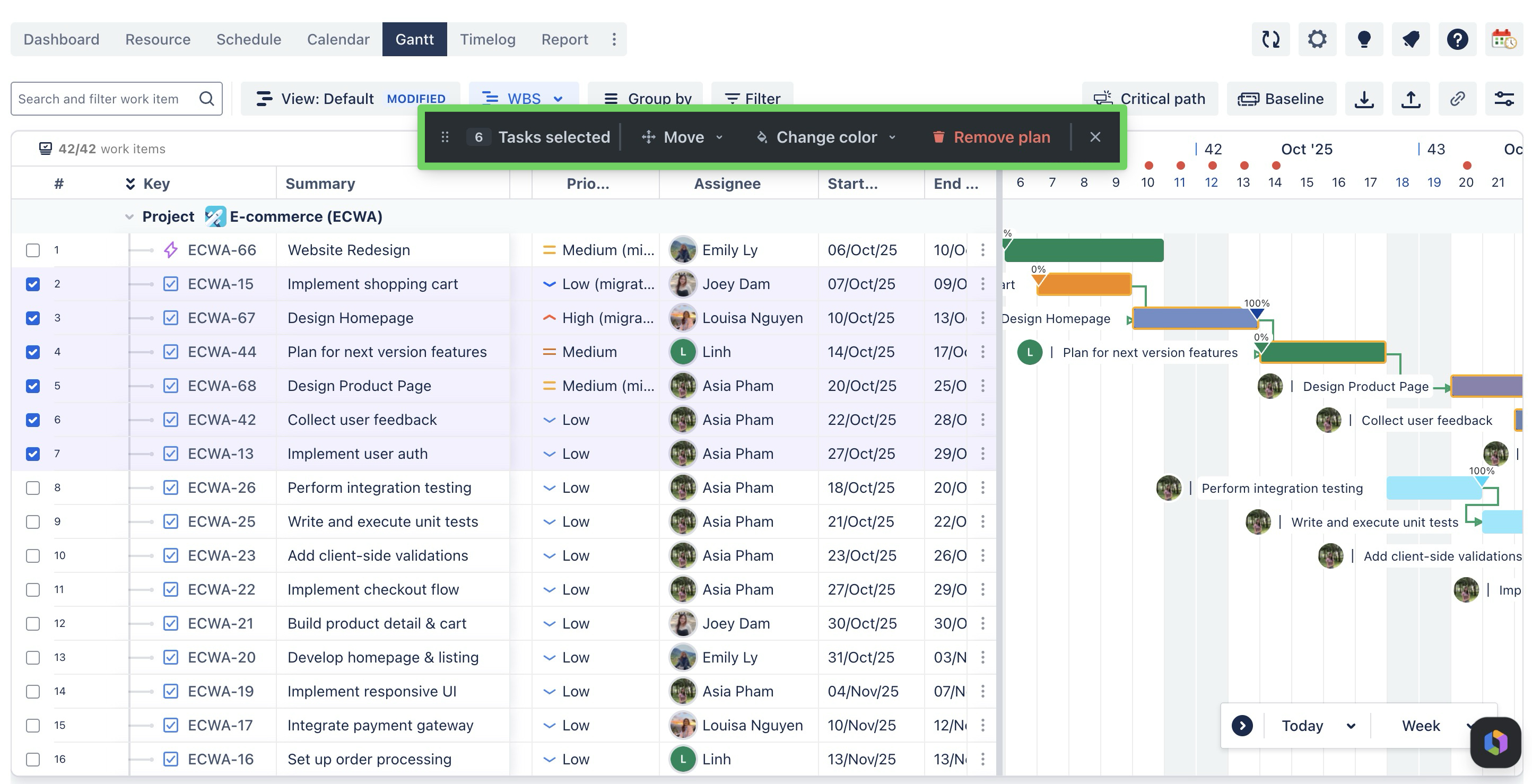
Task: Click the sync refresh icon
Action: [x=1270, y=39]
